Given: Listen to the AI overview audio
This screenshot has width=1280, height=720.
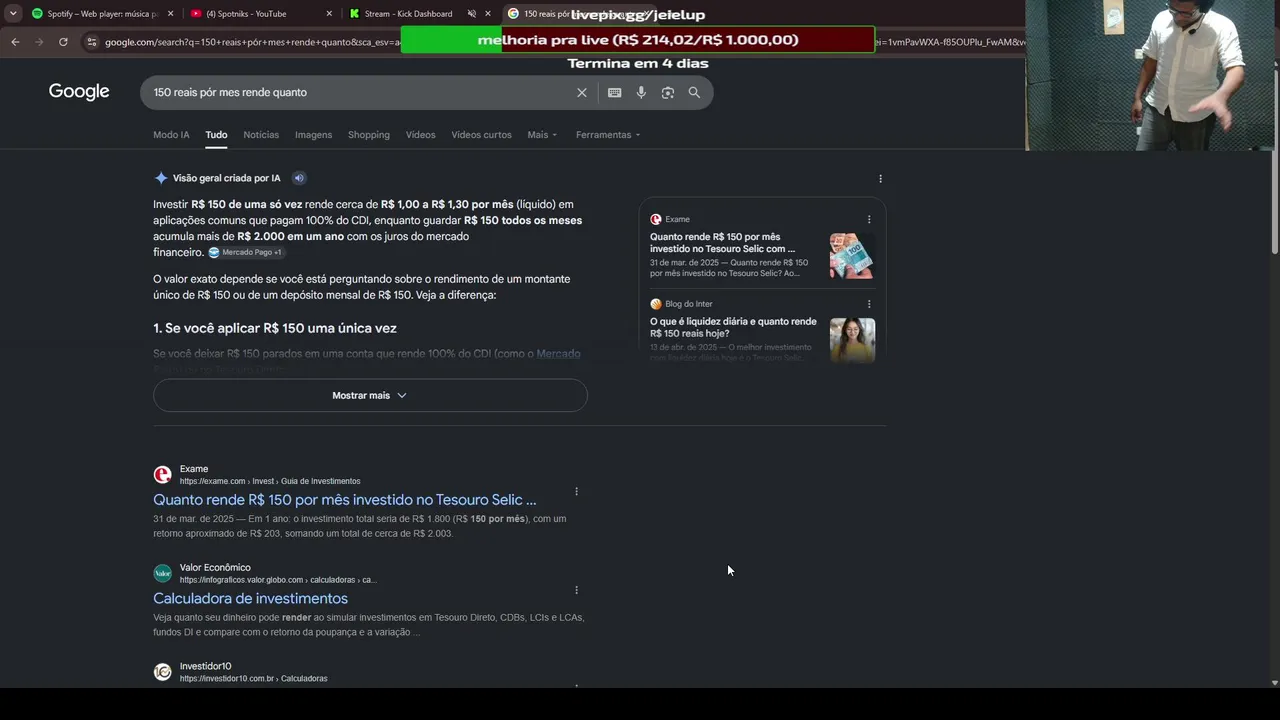Looking at the screenshot, I should coord(299,178).
